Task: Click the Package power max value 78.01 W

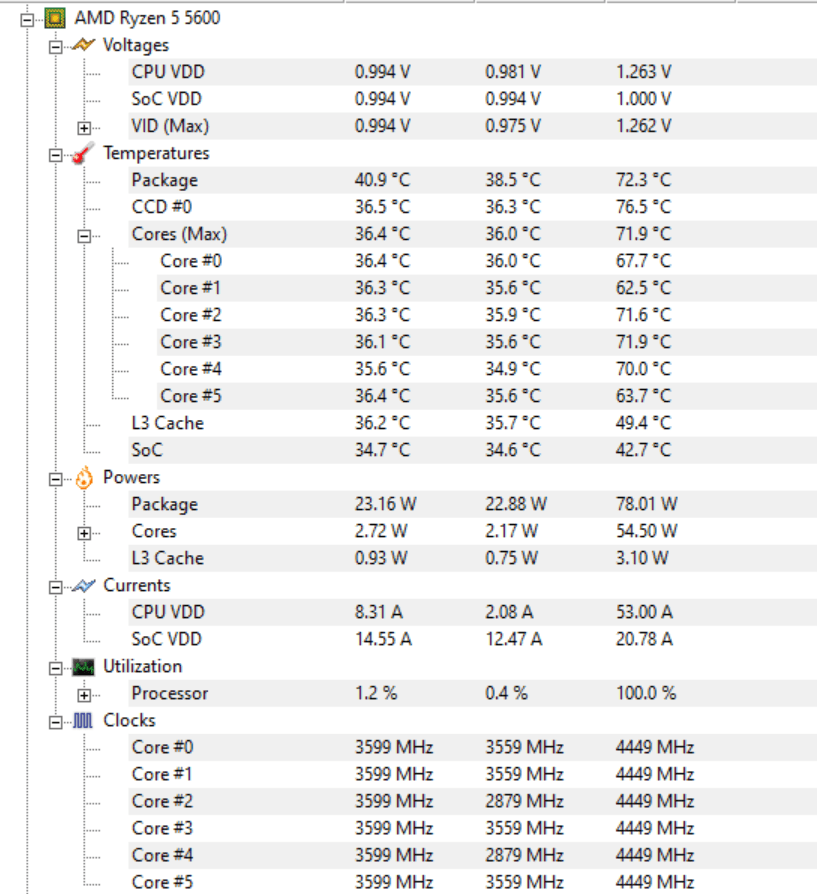Action: point(646,504)
